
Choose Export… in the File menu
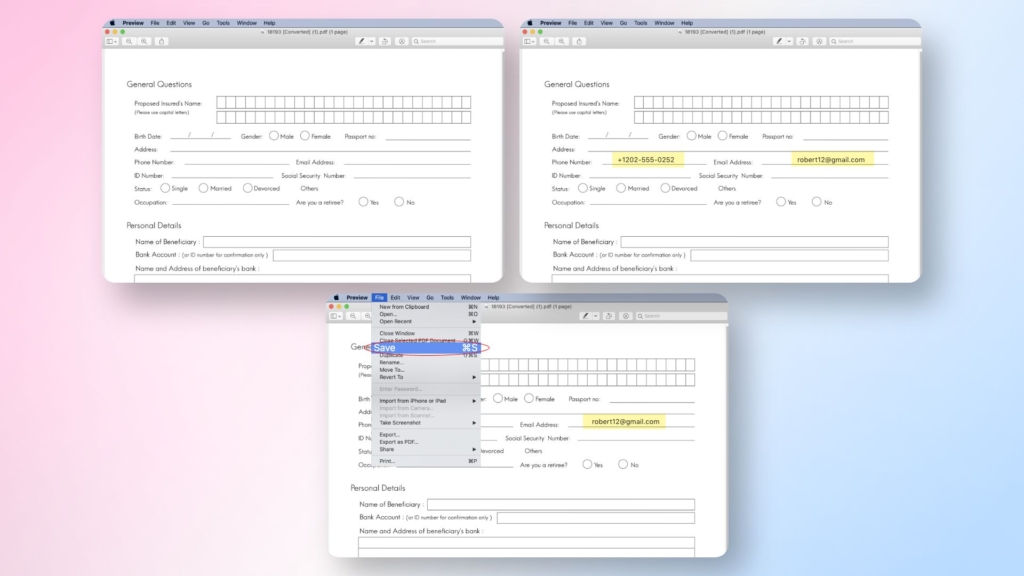(426, 435)
